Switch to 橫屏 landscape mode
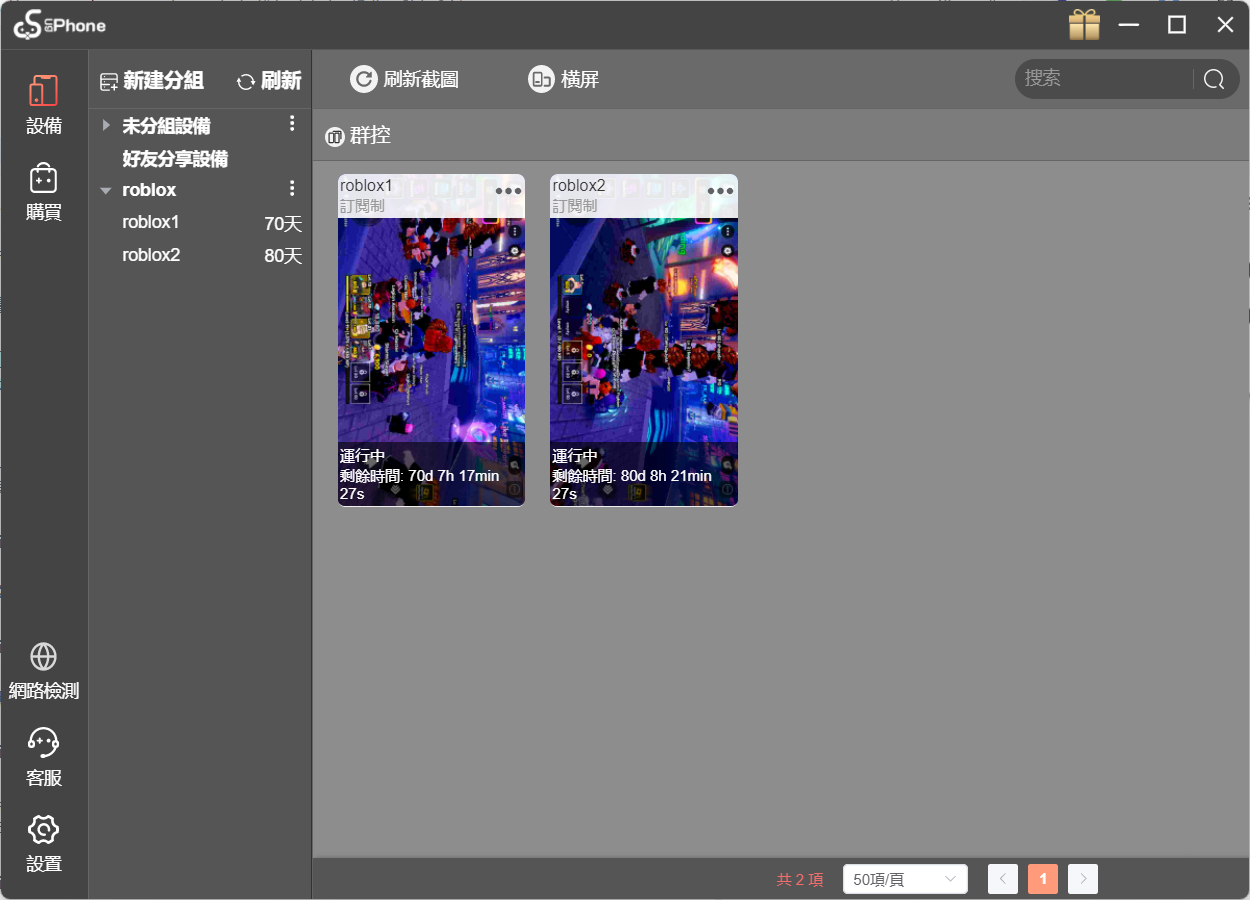The image size is (1250, 900). point(563,79)
